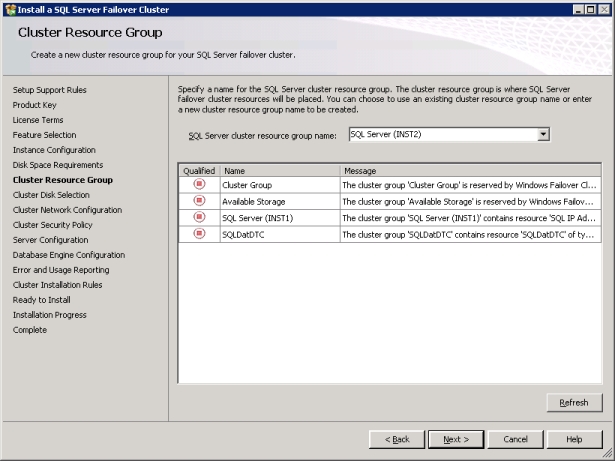Screen dimensions: 615x461
Task: Select the Setup Support Rules step
Action: 49,90
